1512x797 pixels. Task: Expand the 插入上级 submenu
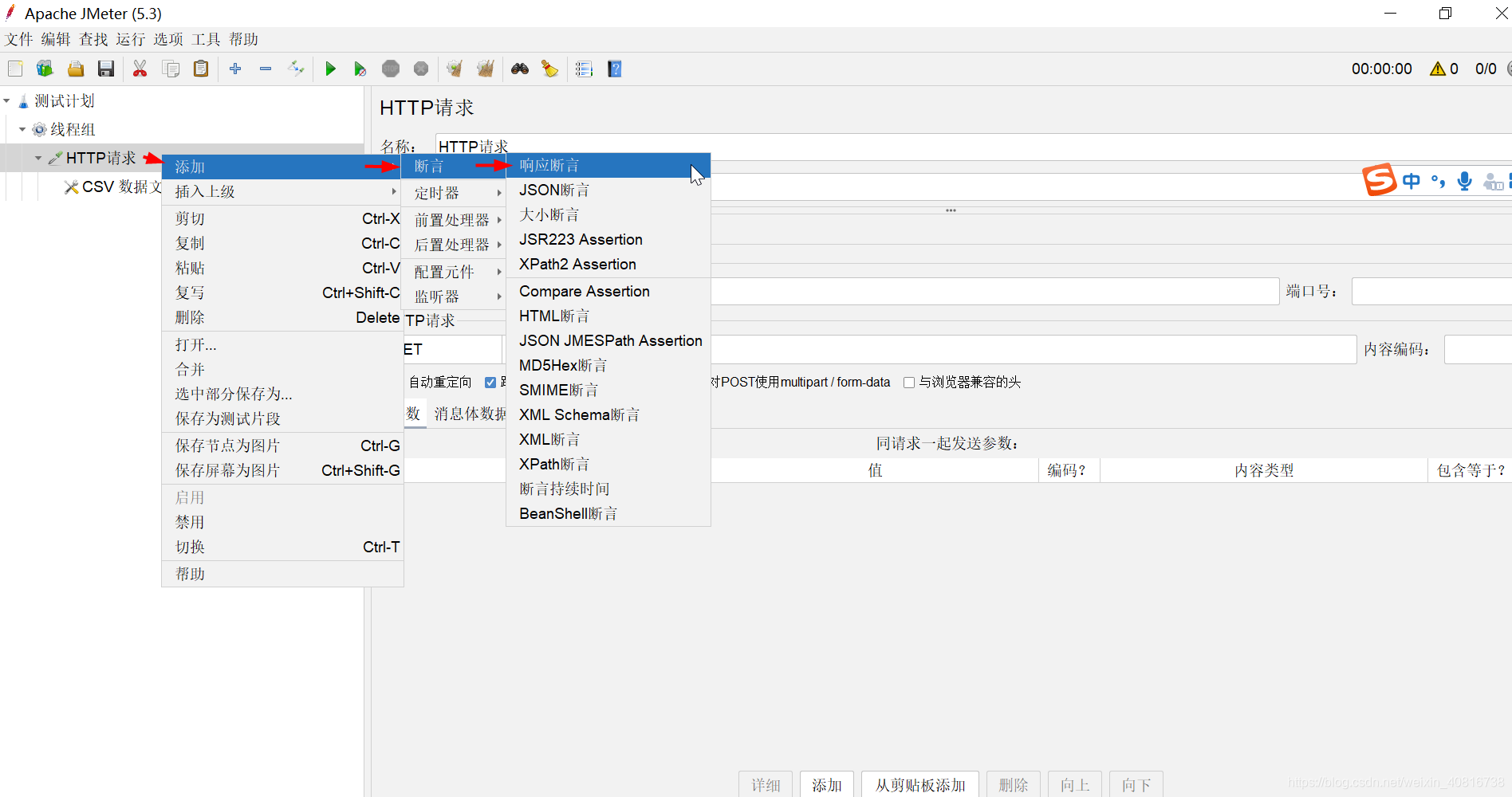282,191
